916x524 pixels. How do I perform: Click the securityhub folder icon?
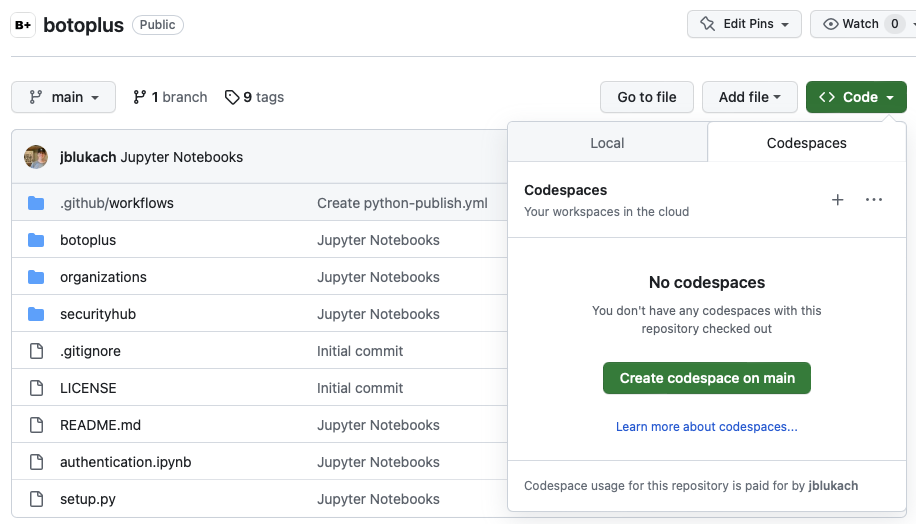click(x=37, y=314)
